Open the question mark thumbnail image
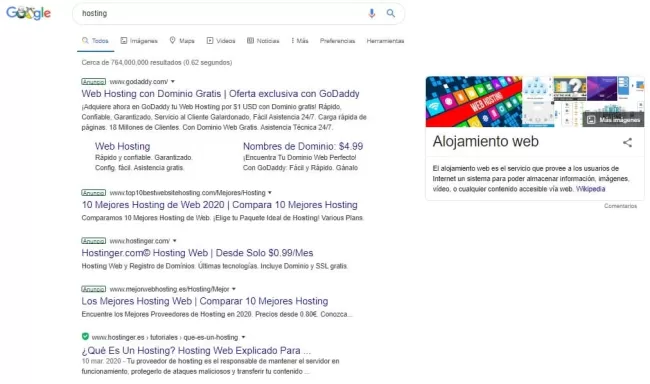650x384 pixels. click(x=570, y=88)
